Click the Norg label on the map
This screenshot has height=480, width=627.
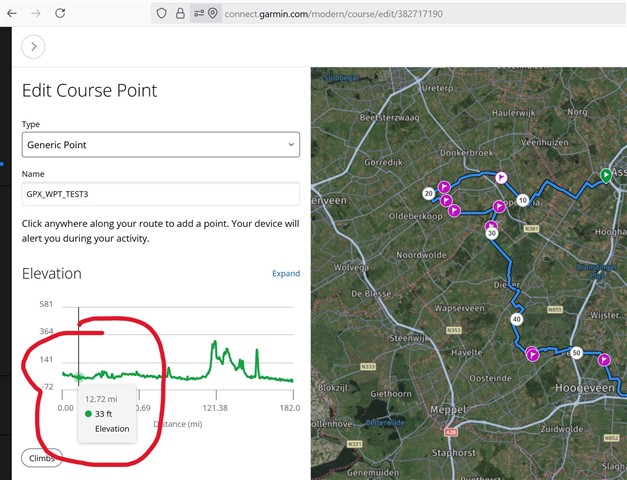(577, 112)
